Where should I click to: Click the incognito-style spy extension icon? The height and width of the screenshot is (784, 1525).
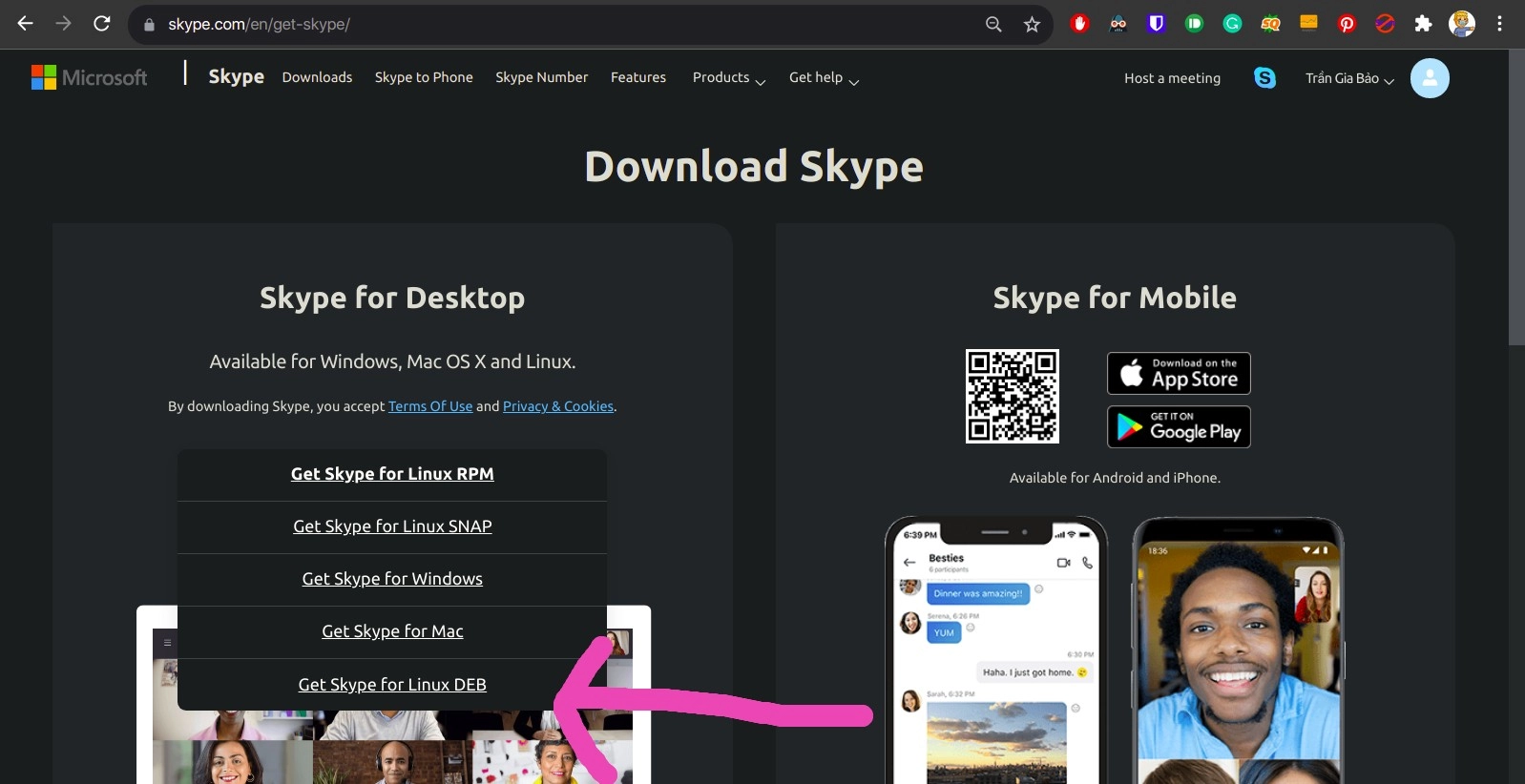pyautogui.click(x=1118, y=24)
